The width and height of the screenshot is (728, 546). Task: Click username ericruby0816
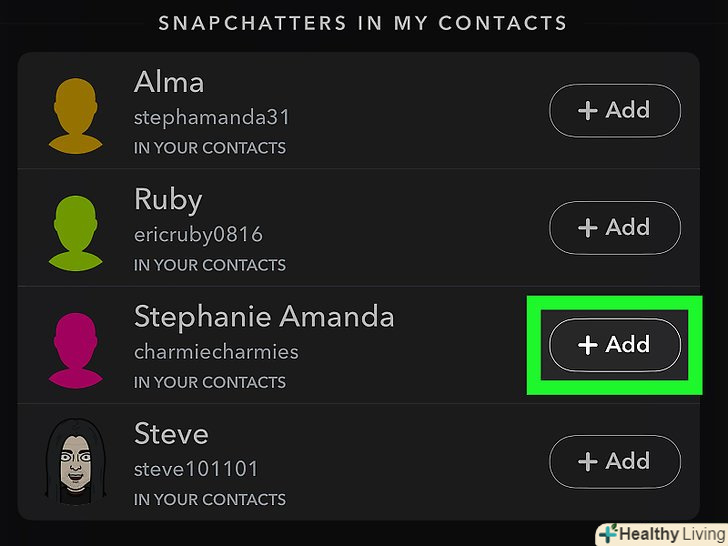(198, 235)
